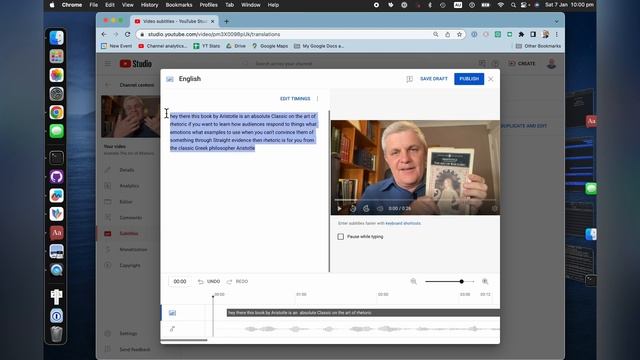
Task: Click the PUBLISH button
Action: coord(469,79)
